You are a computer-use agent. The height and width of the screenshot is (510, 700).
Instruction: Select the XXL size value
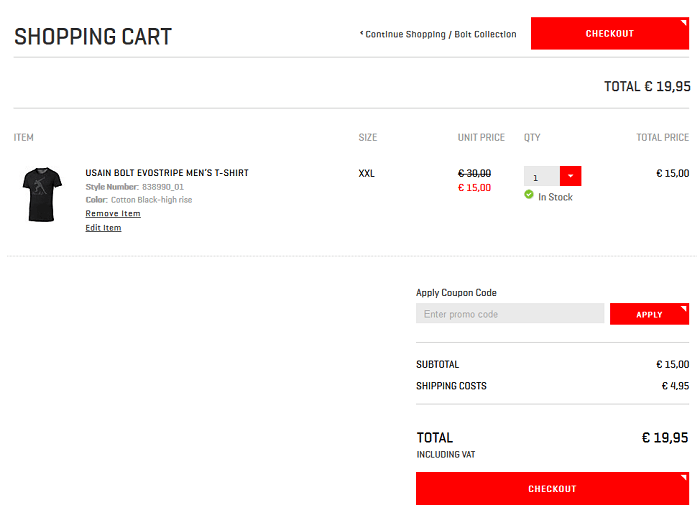pyautogui.click(x=366, y=173)
